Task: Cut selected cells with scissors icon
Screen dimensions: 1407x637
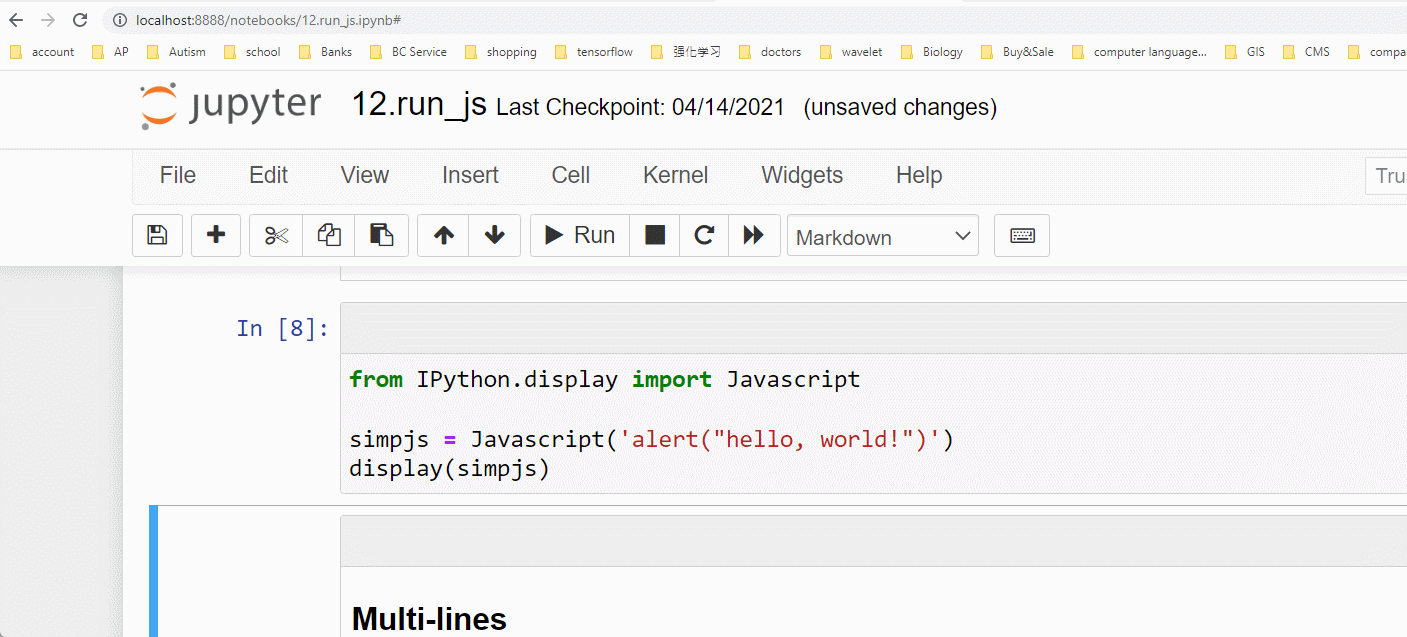Action: tap(276, 236)
